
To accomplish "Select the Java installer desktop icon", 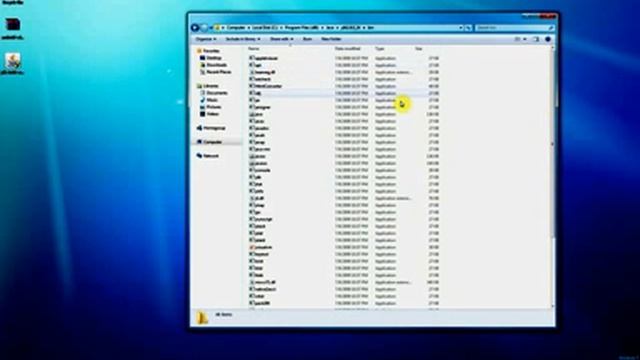I will tap(13, 62).
